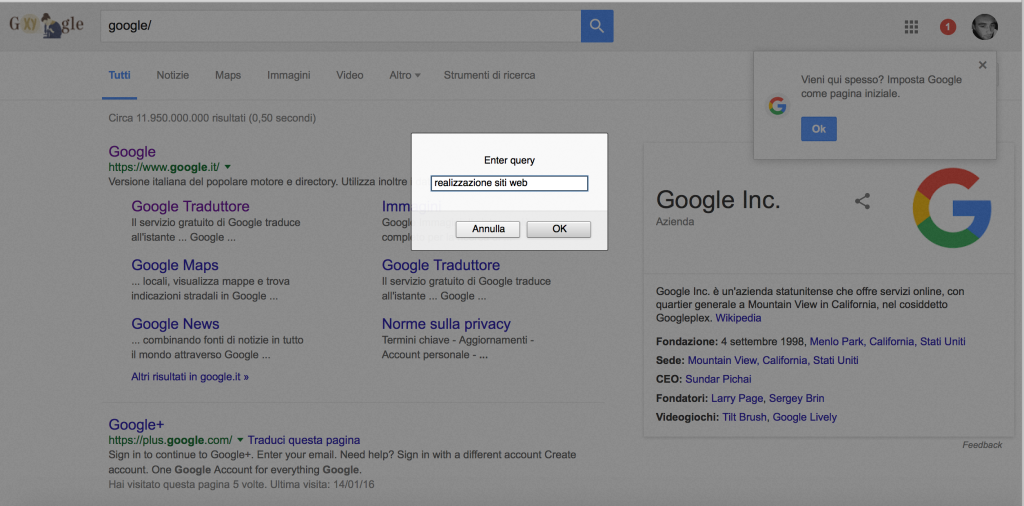Open the Tilt Brush link
Image resolution: width=1024 pixels, height=506 pixels.
(745, 417)
